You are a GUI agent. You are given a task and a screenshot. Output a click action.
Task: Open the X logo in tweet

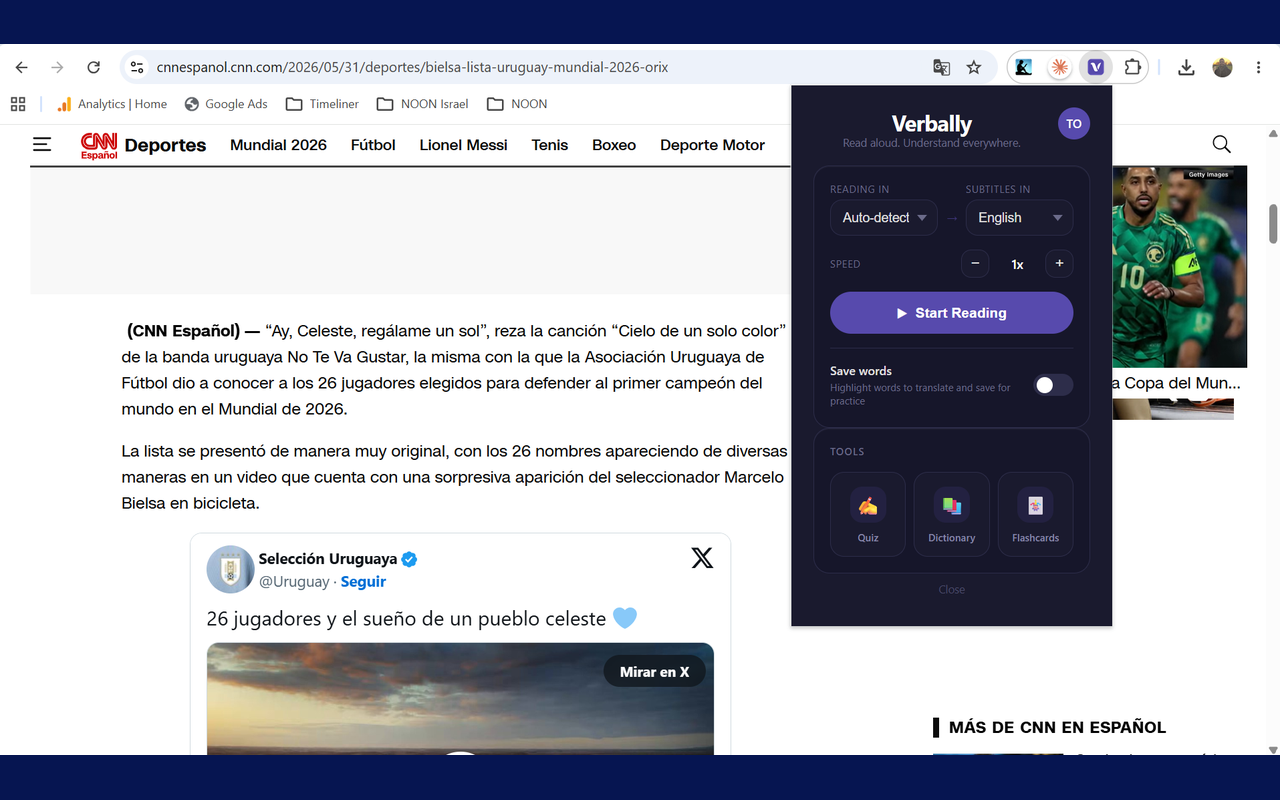pyautogui.click(x=702, y=558)
